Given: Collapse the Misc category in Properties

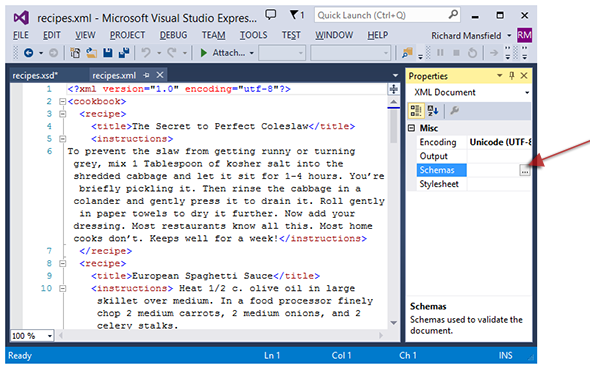Looking at the screenshot, I should click(x=412, y=128).
